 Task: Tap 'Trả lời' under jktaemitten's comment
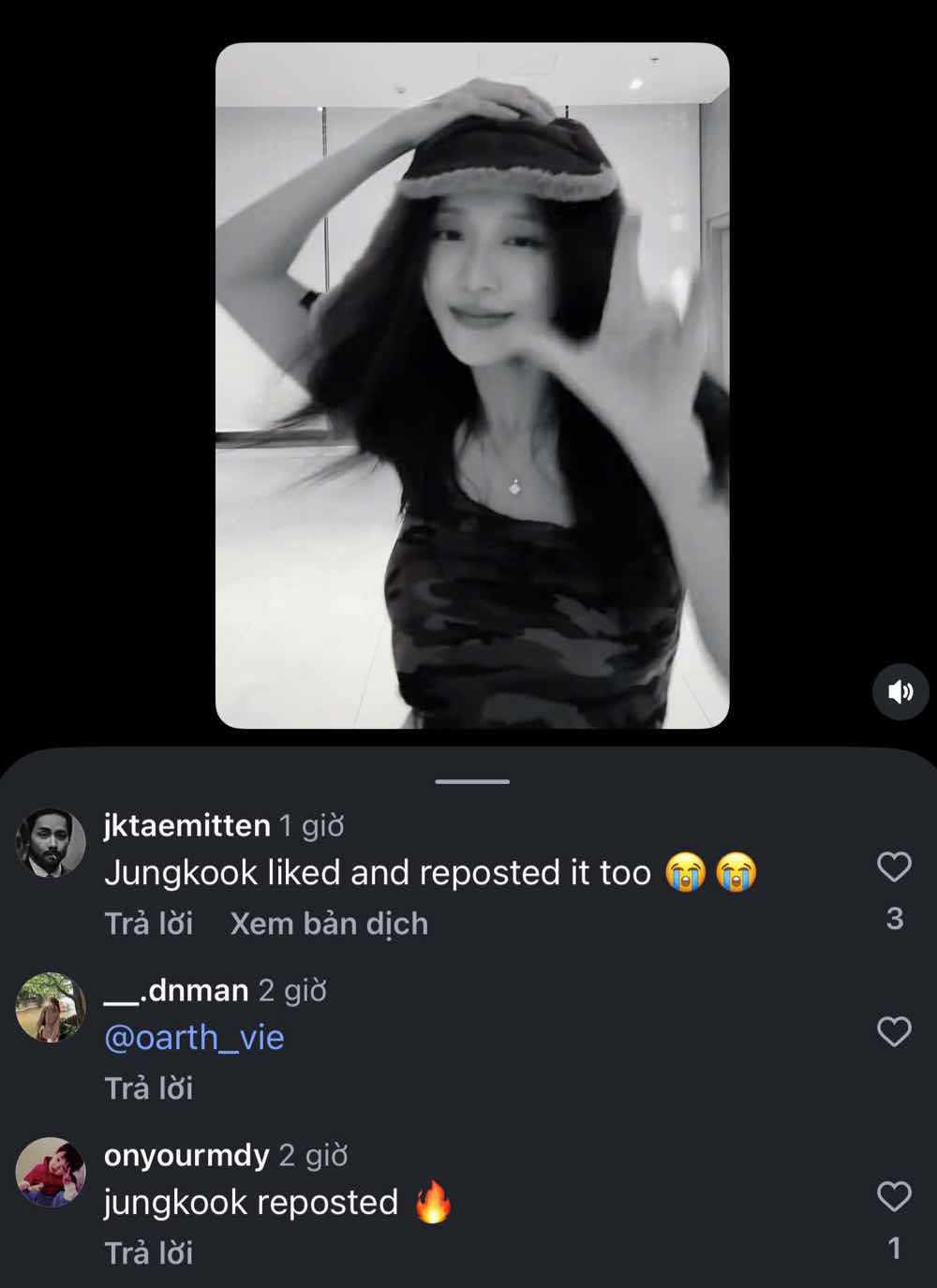[x=149, y=924]
